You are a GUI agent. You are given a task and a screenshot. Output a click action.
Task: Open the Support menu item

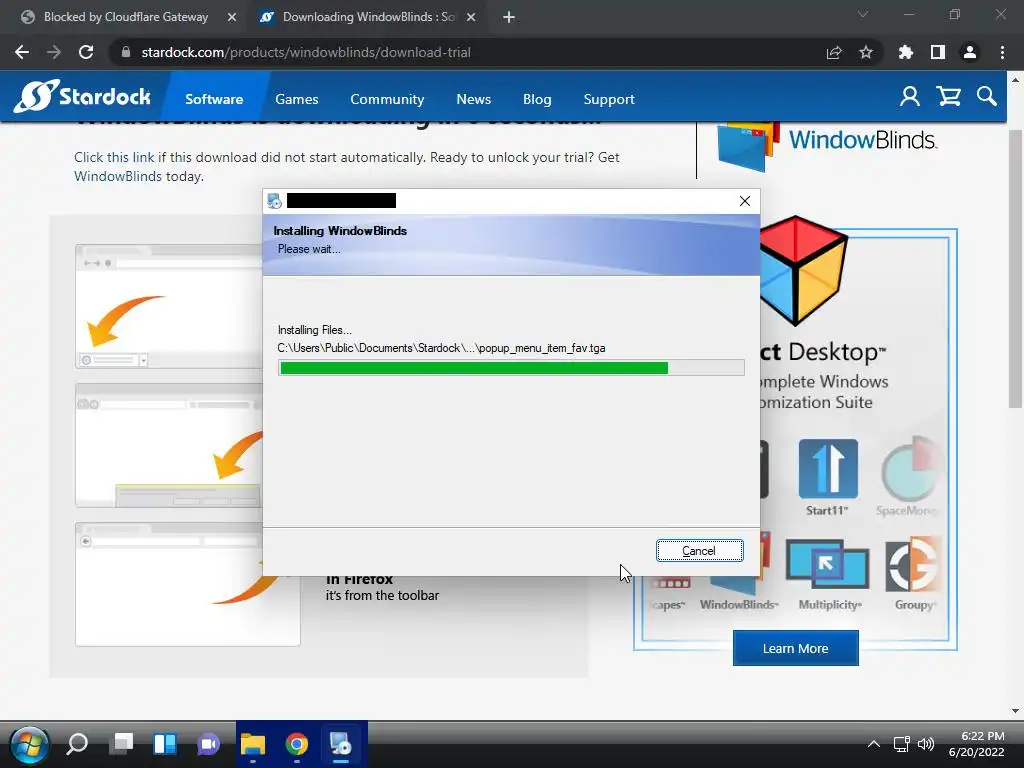[609, 99]
